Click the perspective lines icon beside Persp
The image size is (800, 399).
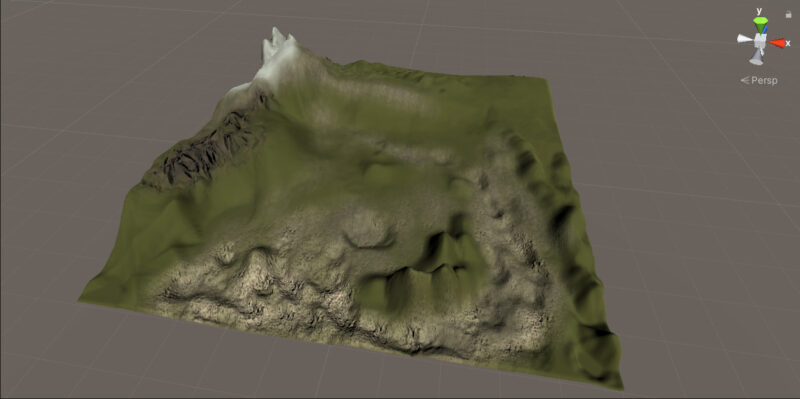(x=744, y=80)
